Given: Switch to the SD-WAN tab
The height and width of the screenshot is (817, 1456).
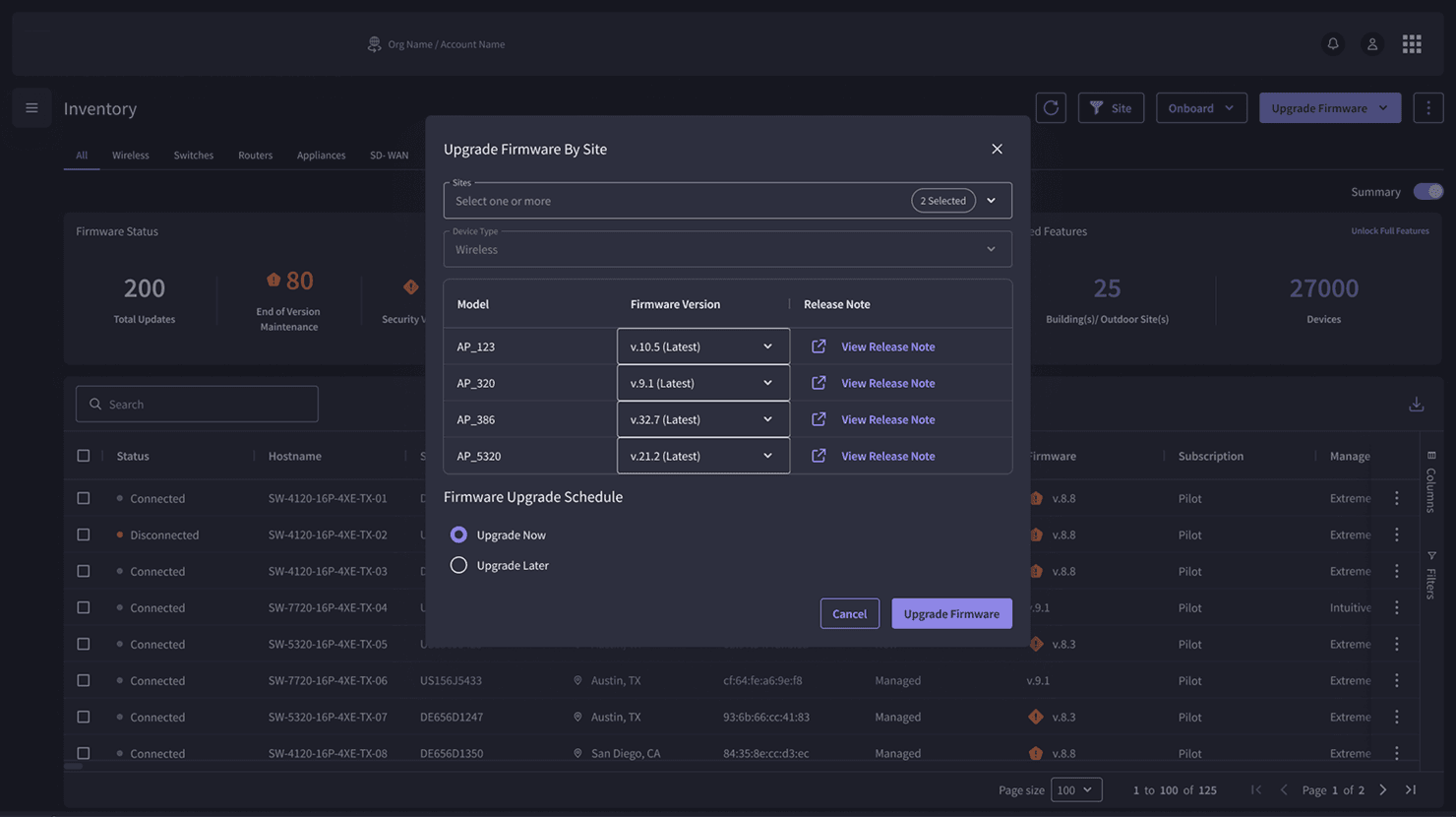Looking at the screenshot, I should (x=389, y=155).
